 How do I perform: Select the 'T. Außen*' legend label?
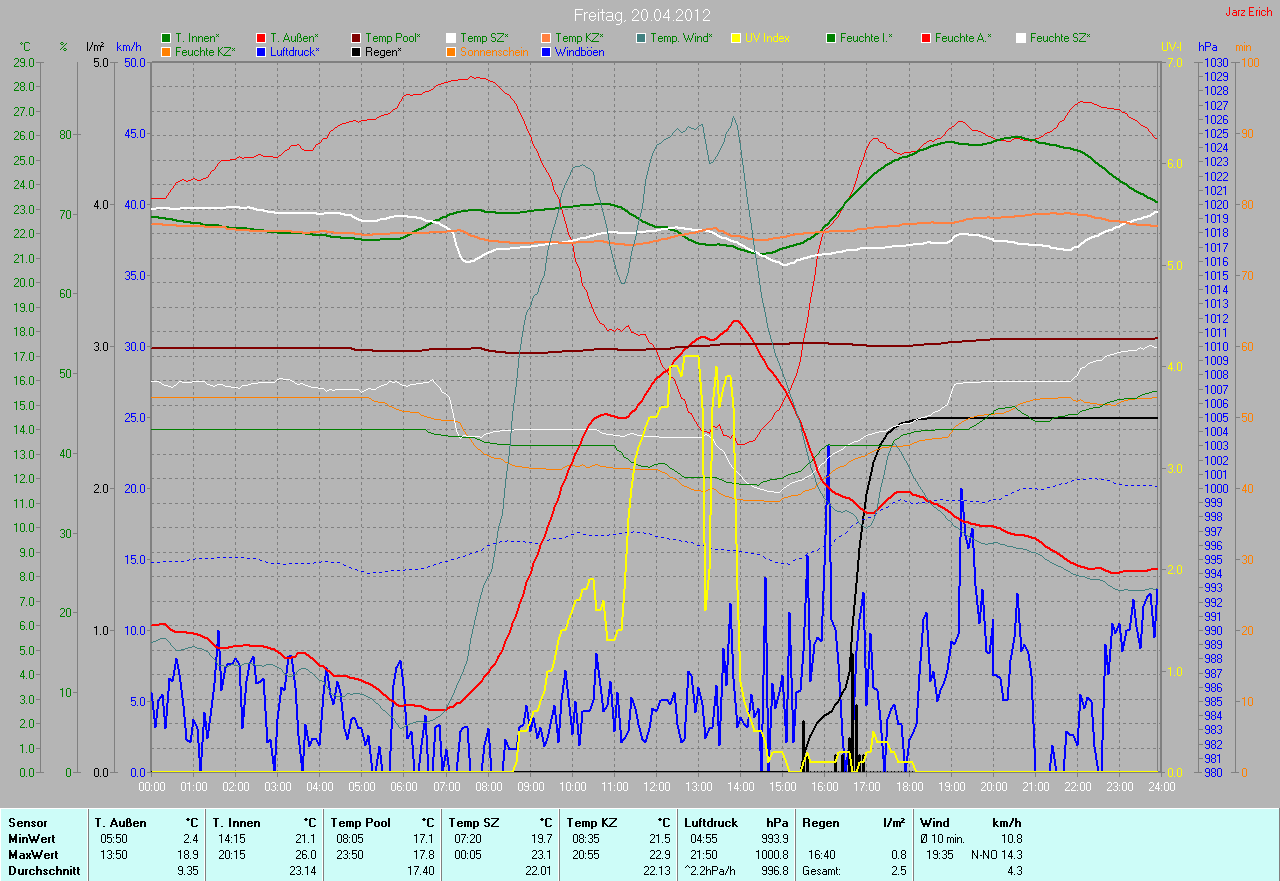coord(294,38)
